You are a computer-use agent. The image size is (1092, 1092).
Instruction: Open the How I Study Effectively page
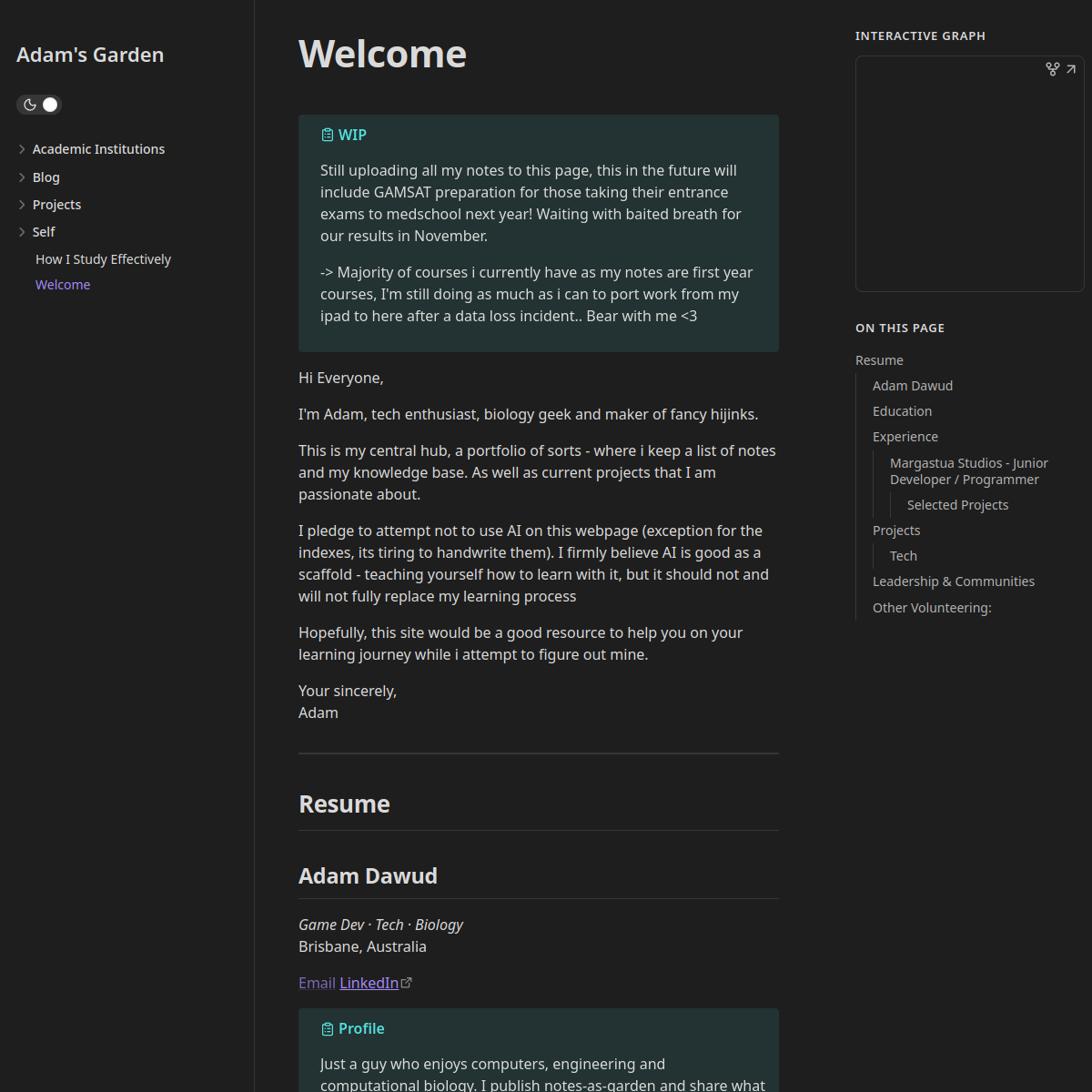(103, 259)
